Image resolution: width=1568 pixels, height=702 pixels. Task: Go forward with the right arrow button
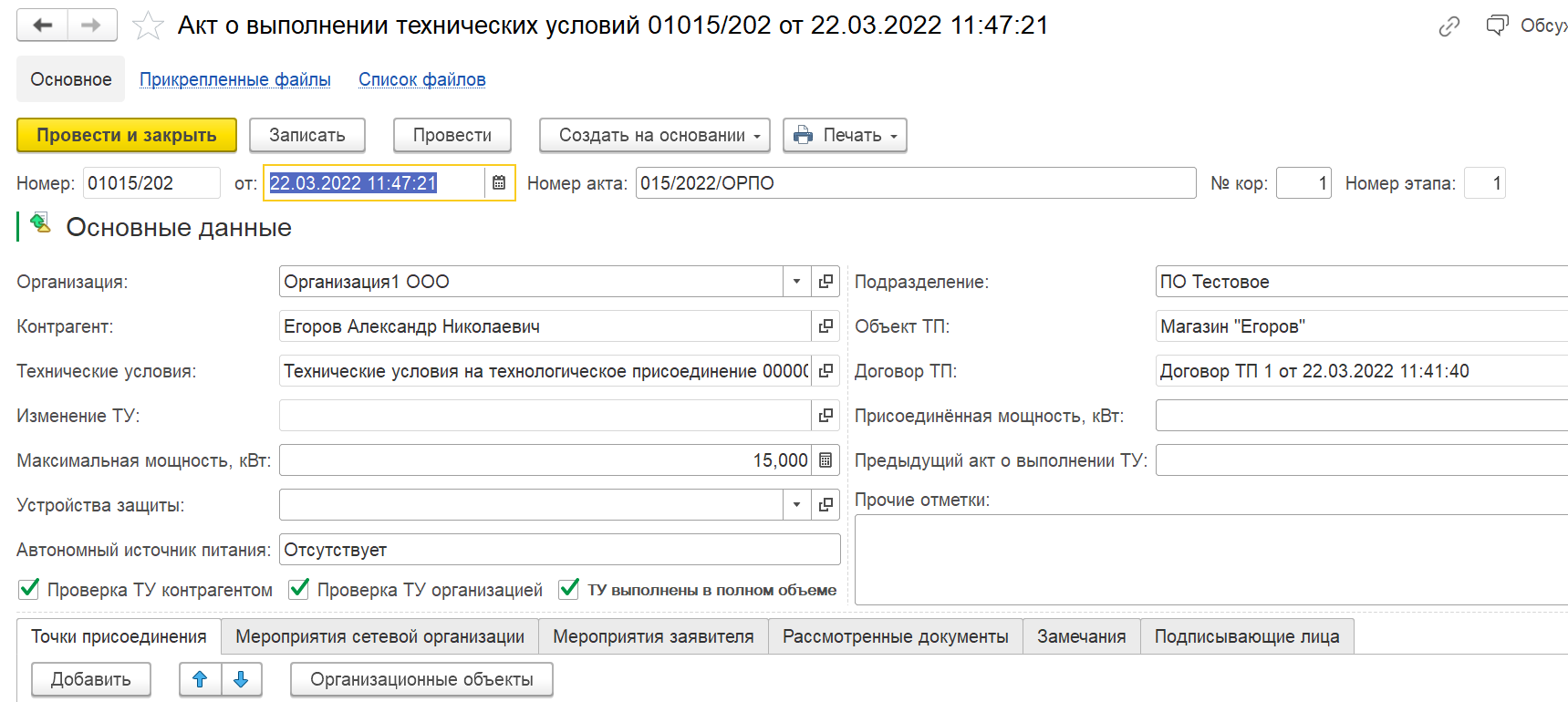tap(92, 25)
